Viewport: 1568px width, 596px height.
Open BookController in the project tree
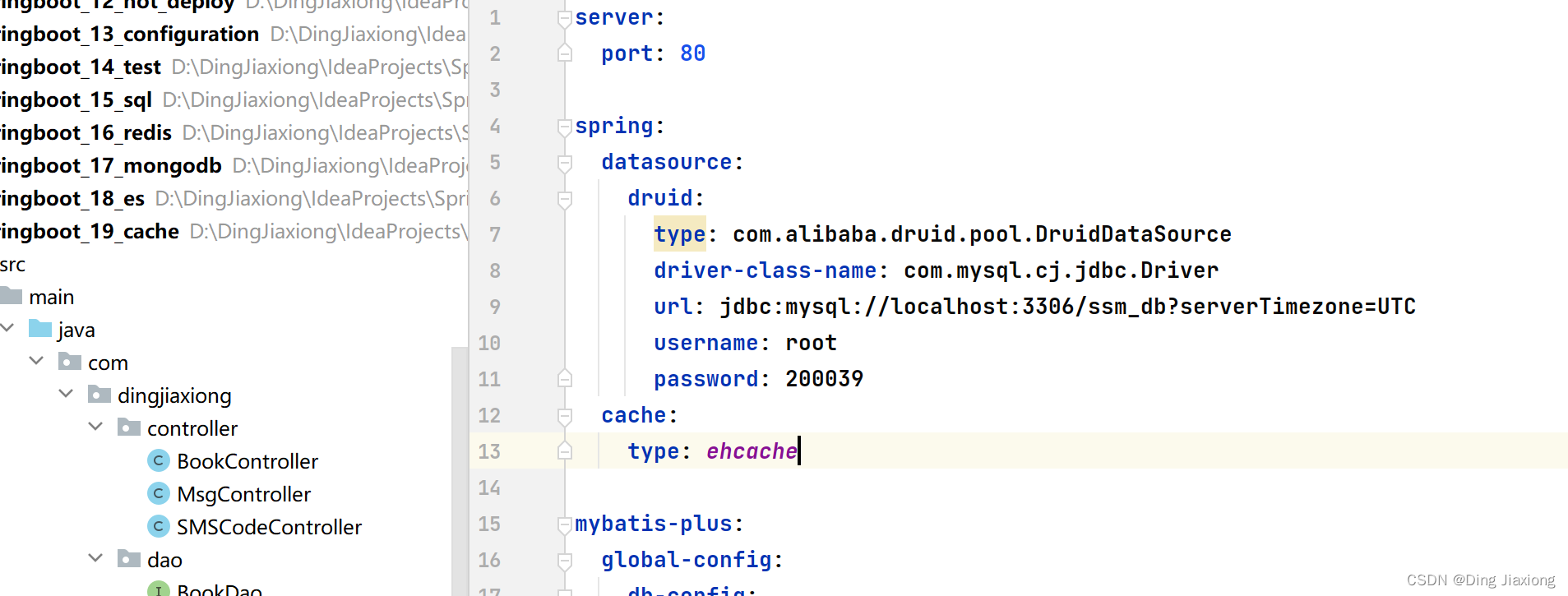(247, 461)
